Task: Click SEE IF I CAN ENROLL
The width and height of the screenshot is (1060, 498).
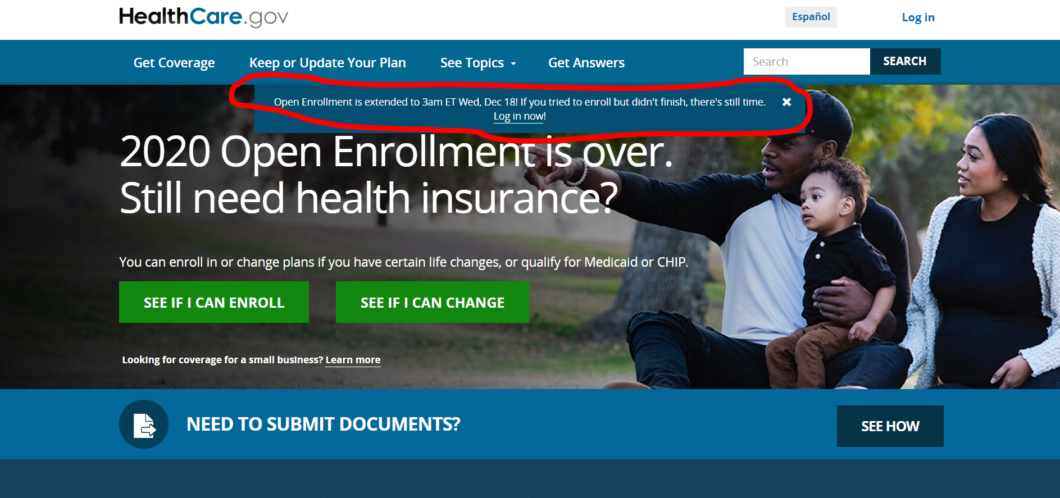Action: 214,302
